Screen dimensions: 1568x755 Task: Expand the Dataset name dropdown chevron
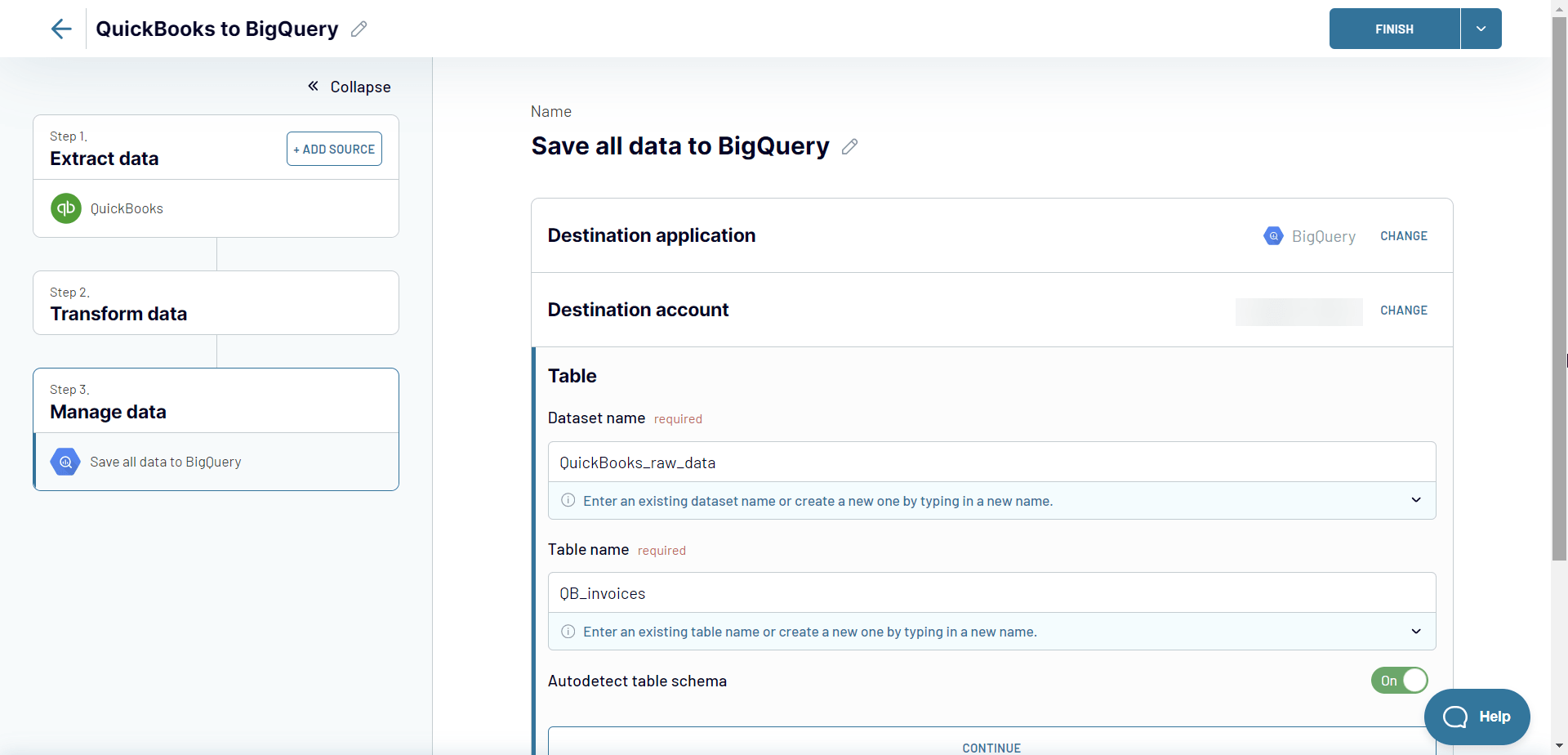[x=1416, y=500]
